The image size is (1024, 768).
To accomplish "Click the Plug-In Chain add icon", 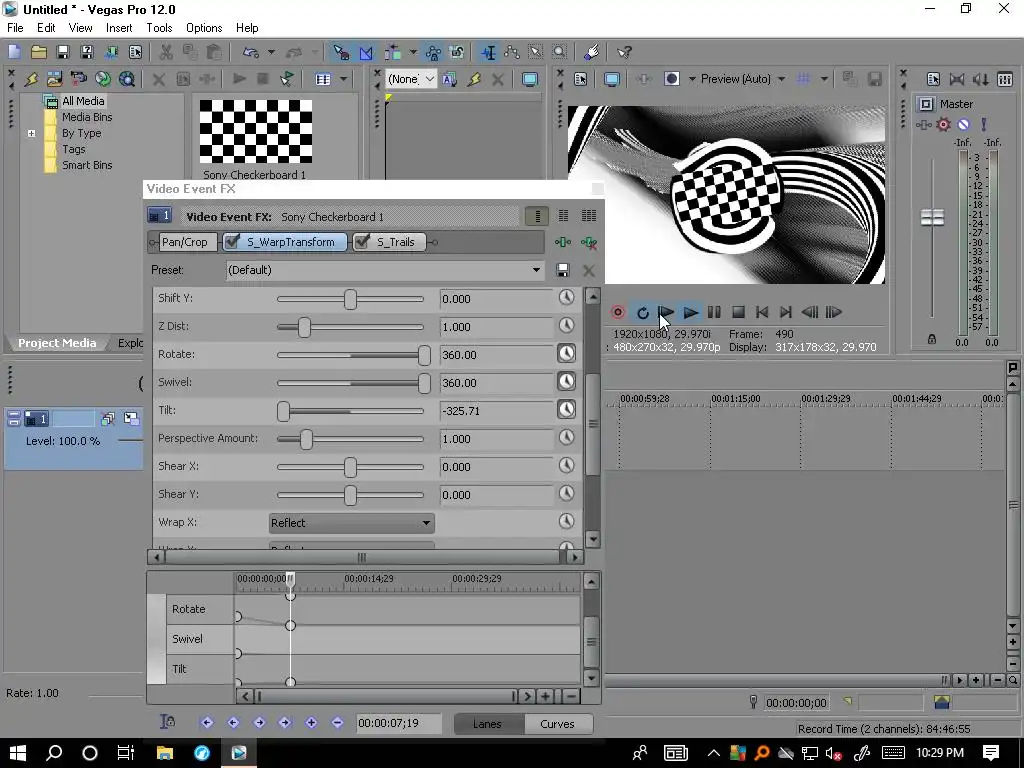I will (x=563, y=242).
